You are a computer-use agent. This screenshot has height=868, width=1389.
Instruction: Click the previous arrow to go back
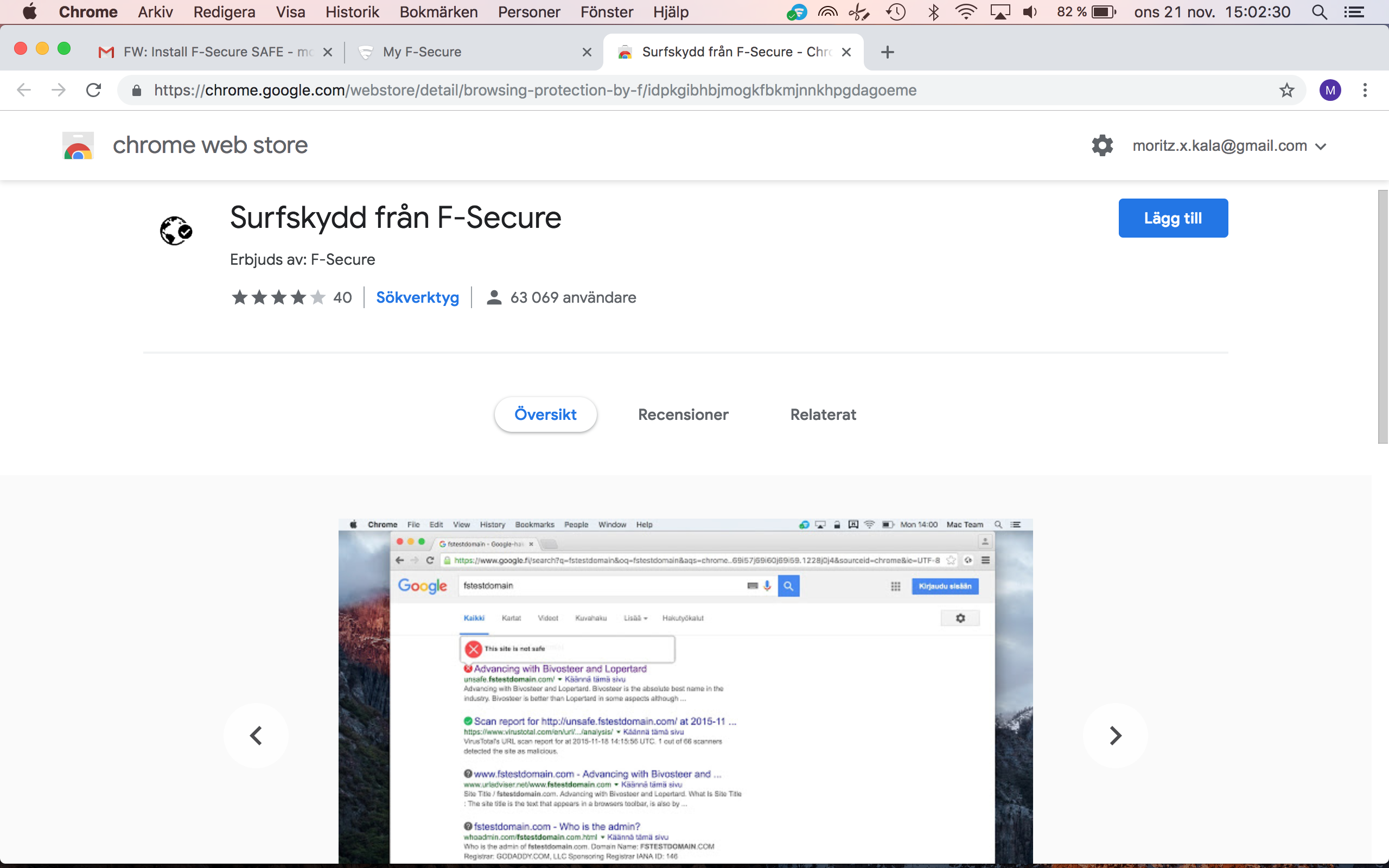coord(257,735)
